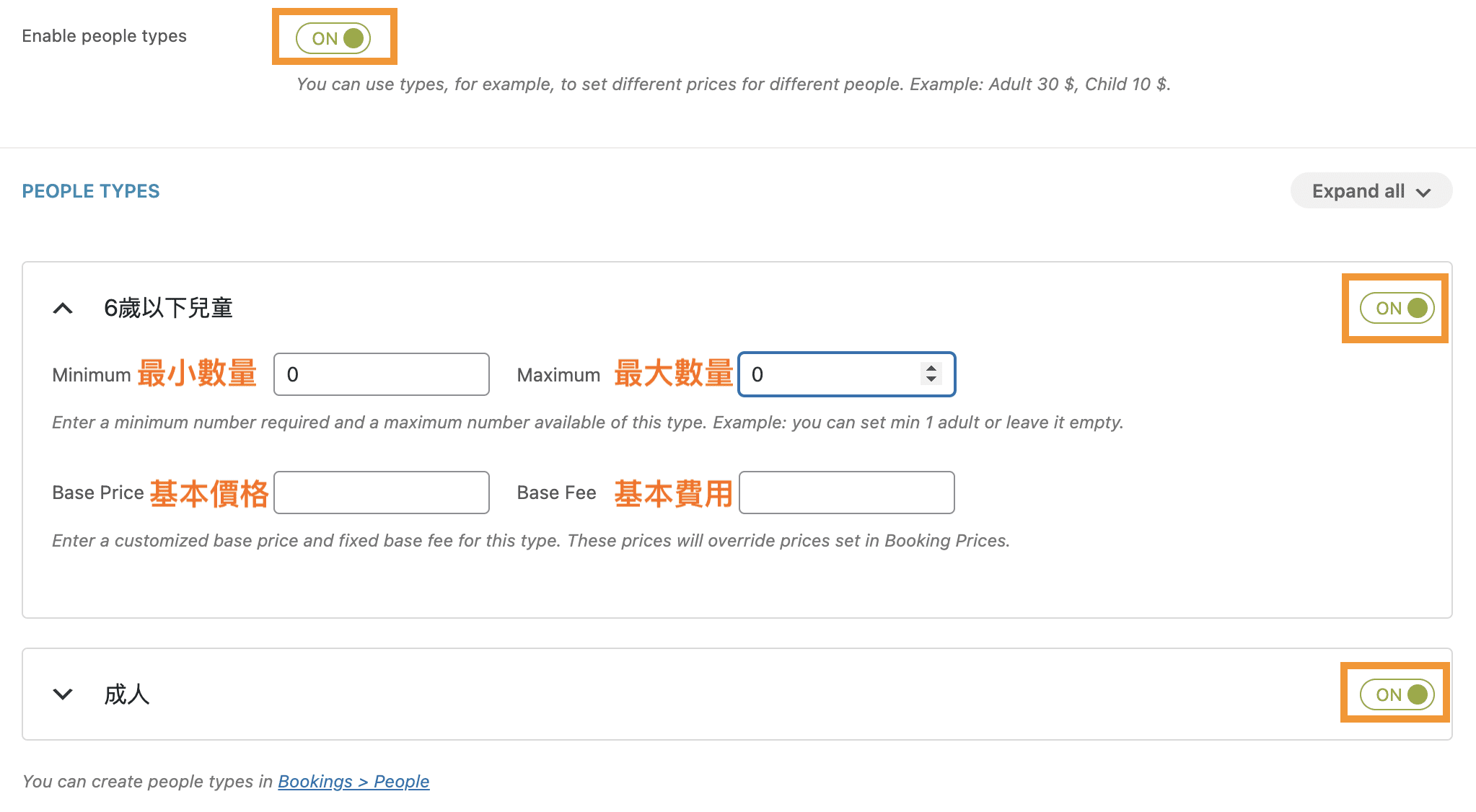Click the Base Fee input box

pyautogui.click(x=846, y=493)
